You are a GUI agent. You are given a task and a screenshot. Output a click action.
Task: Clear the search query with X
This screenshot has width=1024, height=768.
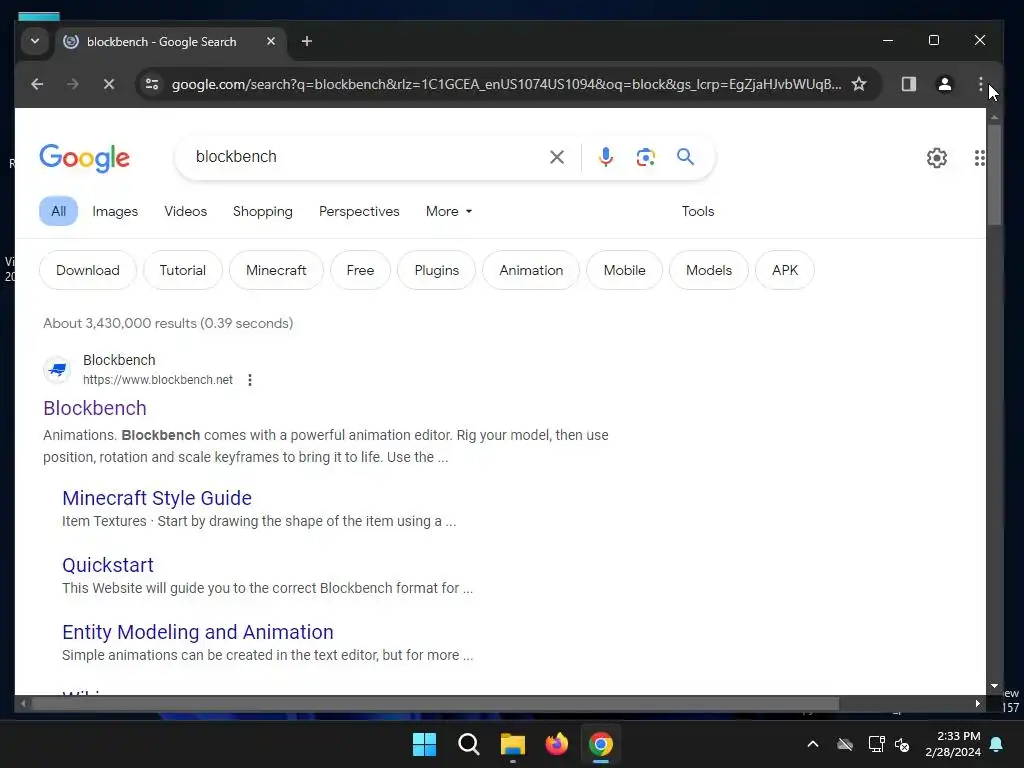click(x=557, y=157)
